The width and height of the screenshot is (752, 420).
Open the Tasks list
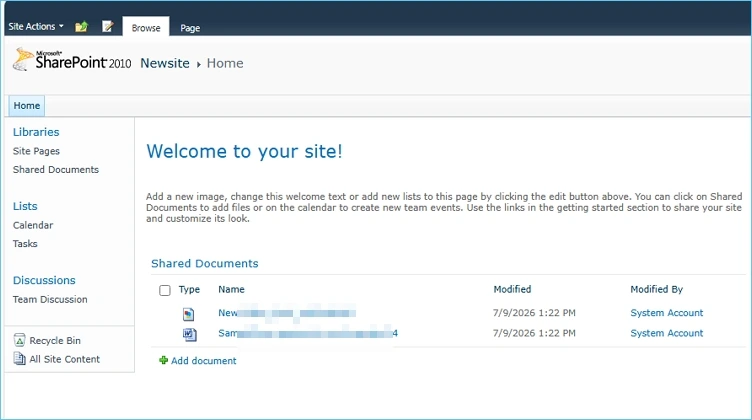click(25, 244)
